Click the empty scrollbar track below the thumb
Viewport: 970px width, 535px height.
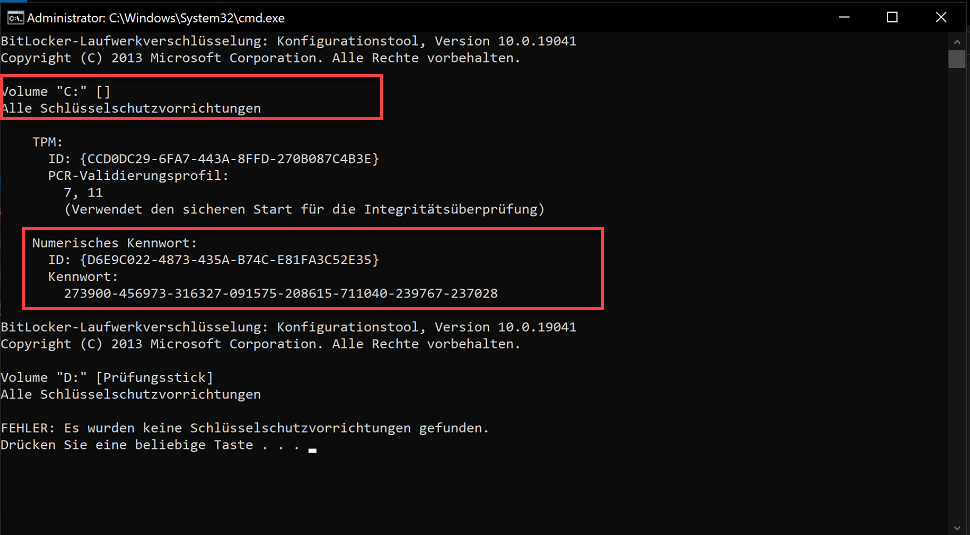[957, 300]
